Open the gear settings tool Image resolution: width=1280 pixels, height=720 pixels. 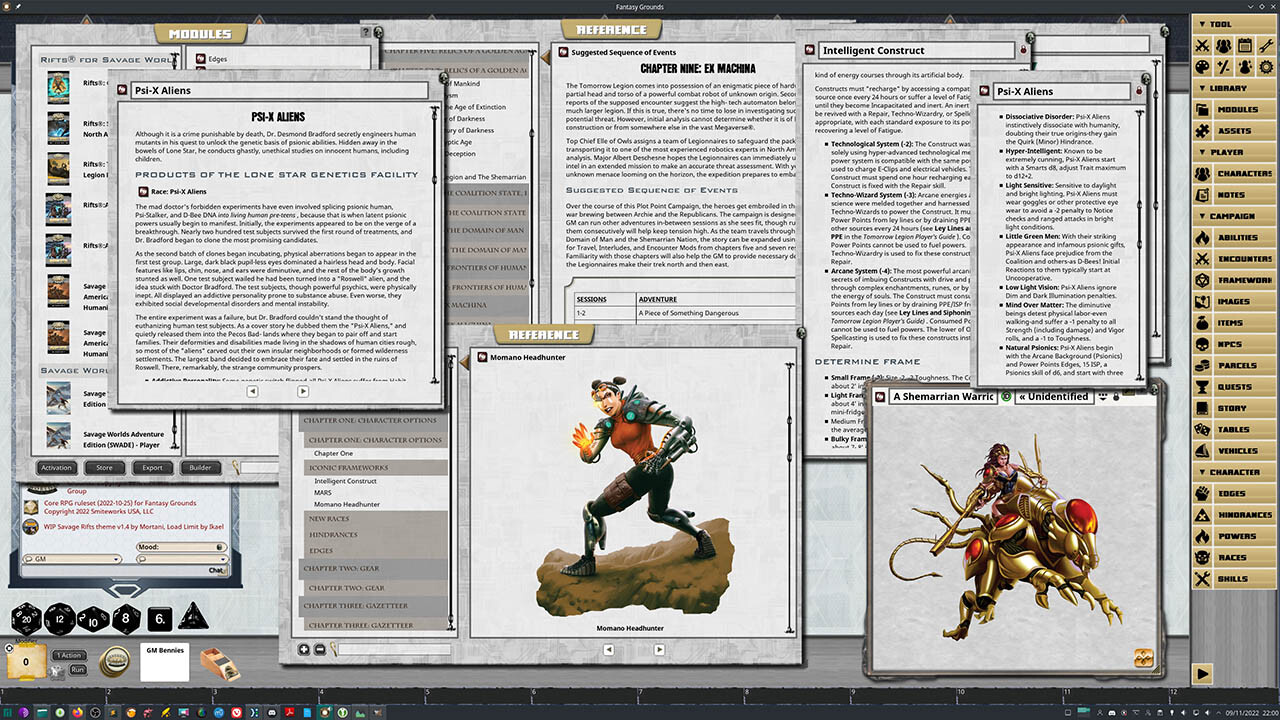coord(1266,66)
